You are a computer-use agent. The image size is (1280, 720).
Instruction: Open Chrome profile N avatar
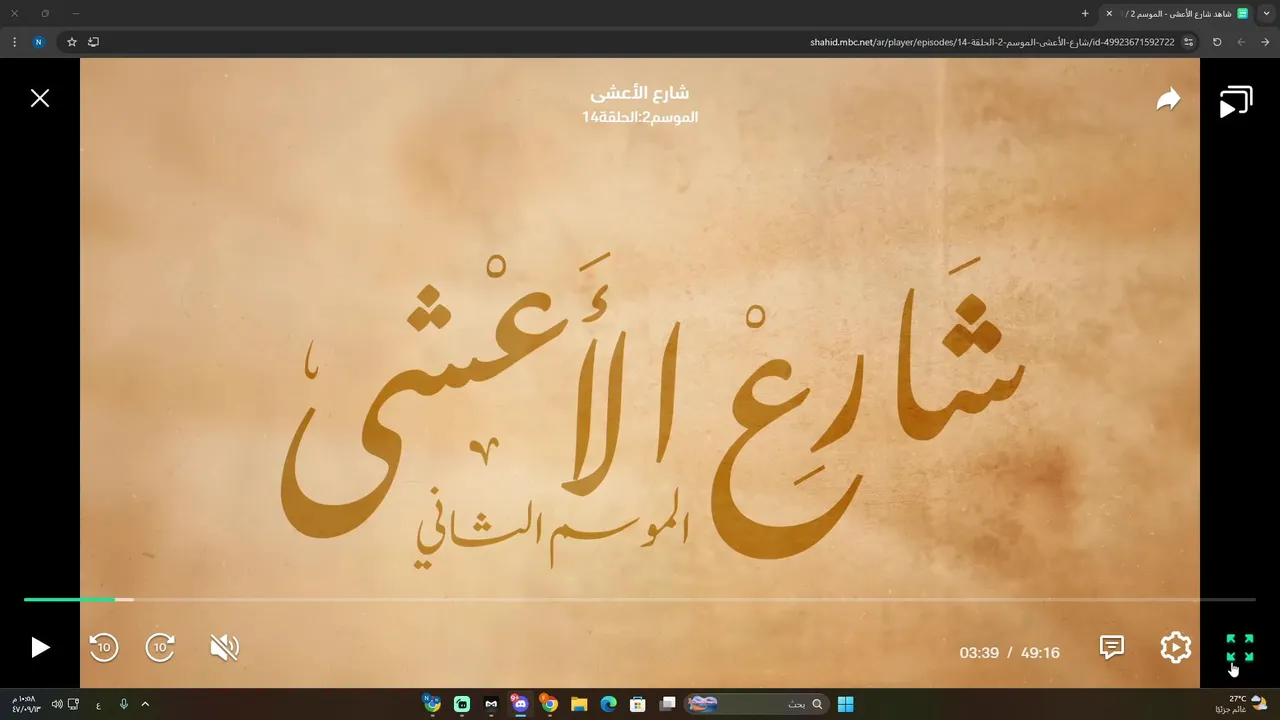38,42
